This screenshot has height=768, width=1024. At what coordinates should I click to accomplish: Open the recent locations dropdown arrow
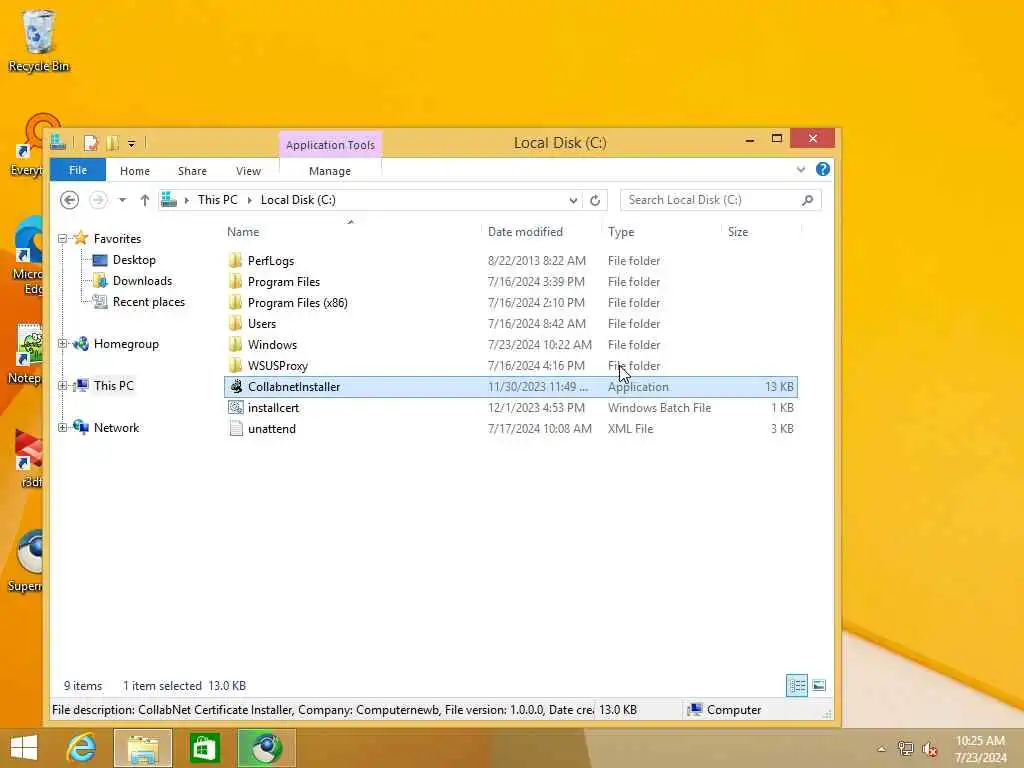pyautogui.click(x=122, y=200)
